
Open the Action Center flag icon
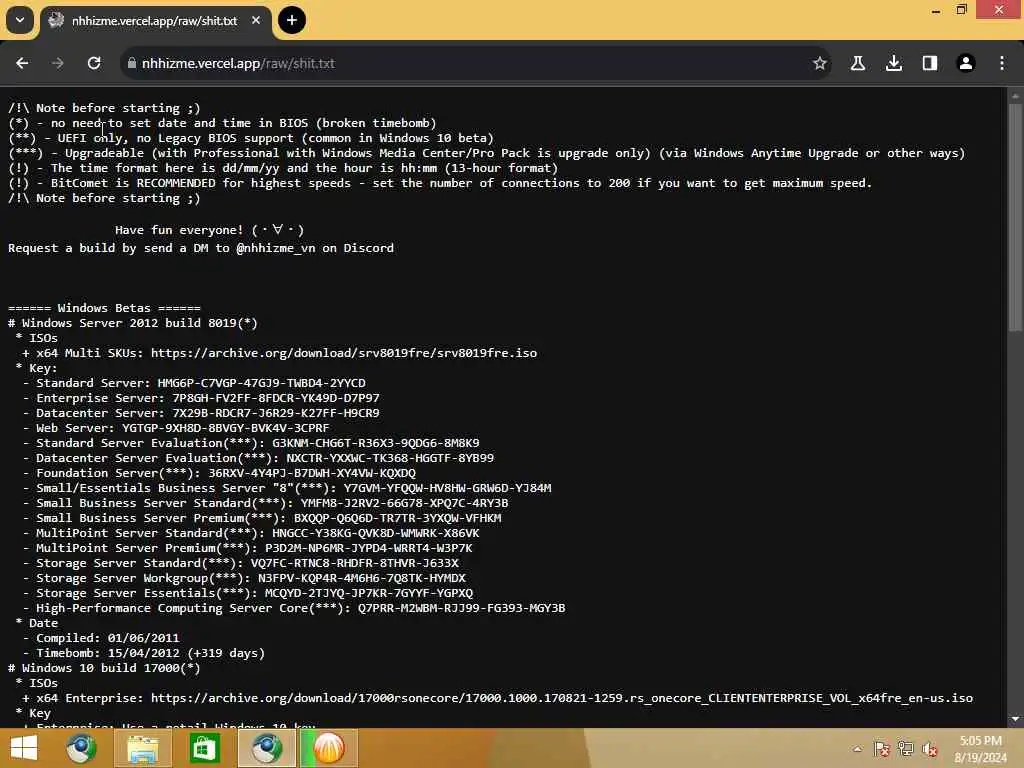click(882, 749)
